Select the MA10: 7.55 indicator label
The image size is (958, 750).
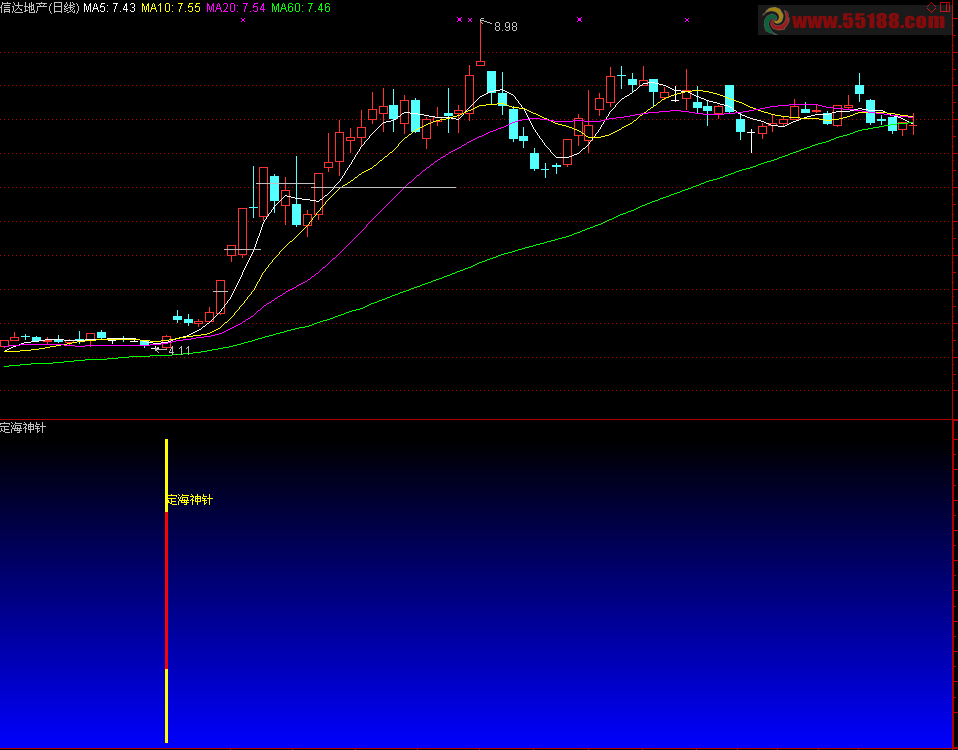pyautogui.click(x=171, y=8)
